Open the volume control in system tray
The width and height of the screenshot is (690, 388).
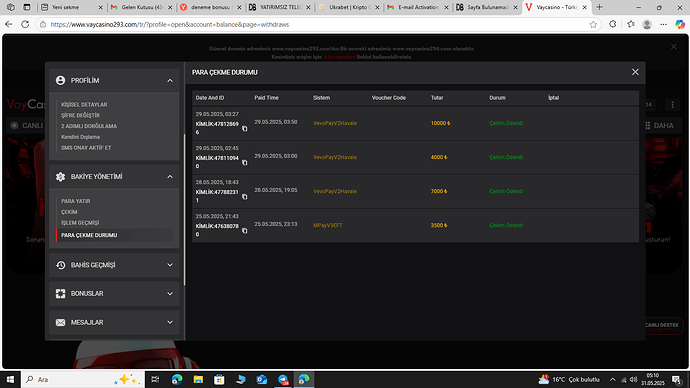tap(633, 379)
